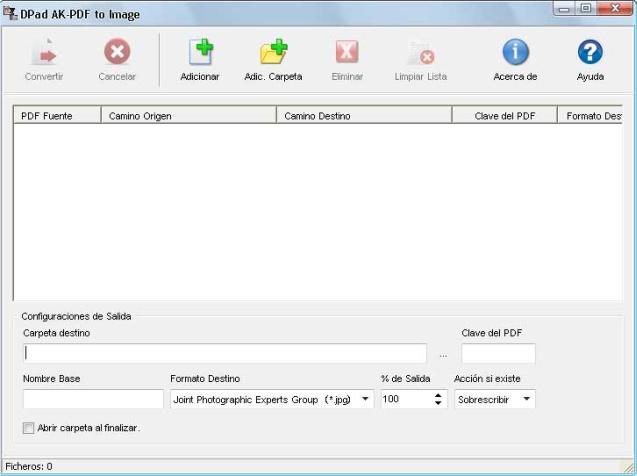Focus the Carpeta destino input field
Screen dimensions: 637x476
225,353
